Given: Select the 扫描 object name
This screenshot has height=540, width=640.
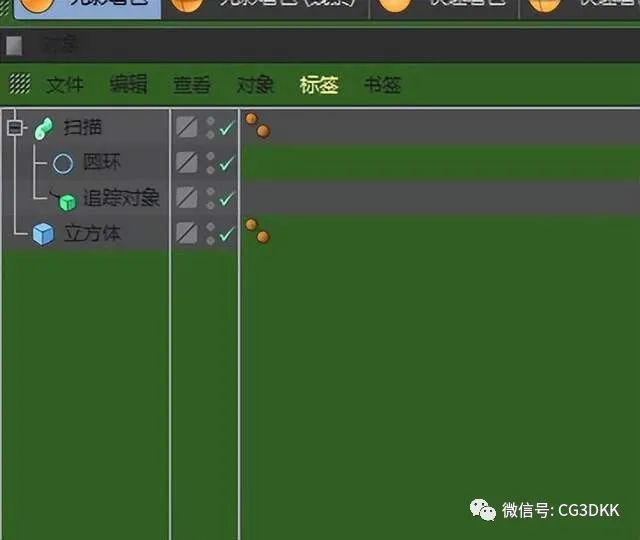Looking at the screenshot, I should click(x=82, y=127).
